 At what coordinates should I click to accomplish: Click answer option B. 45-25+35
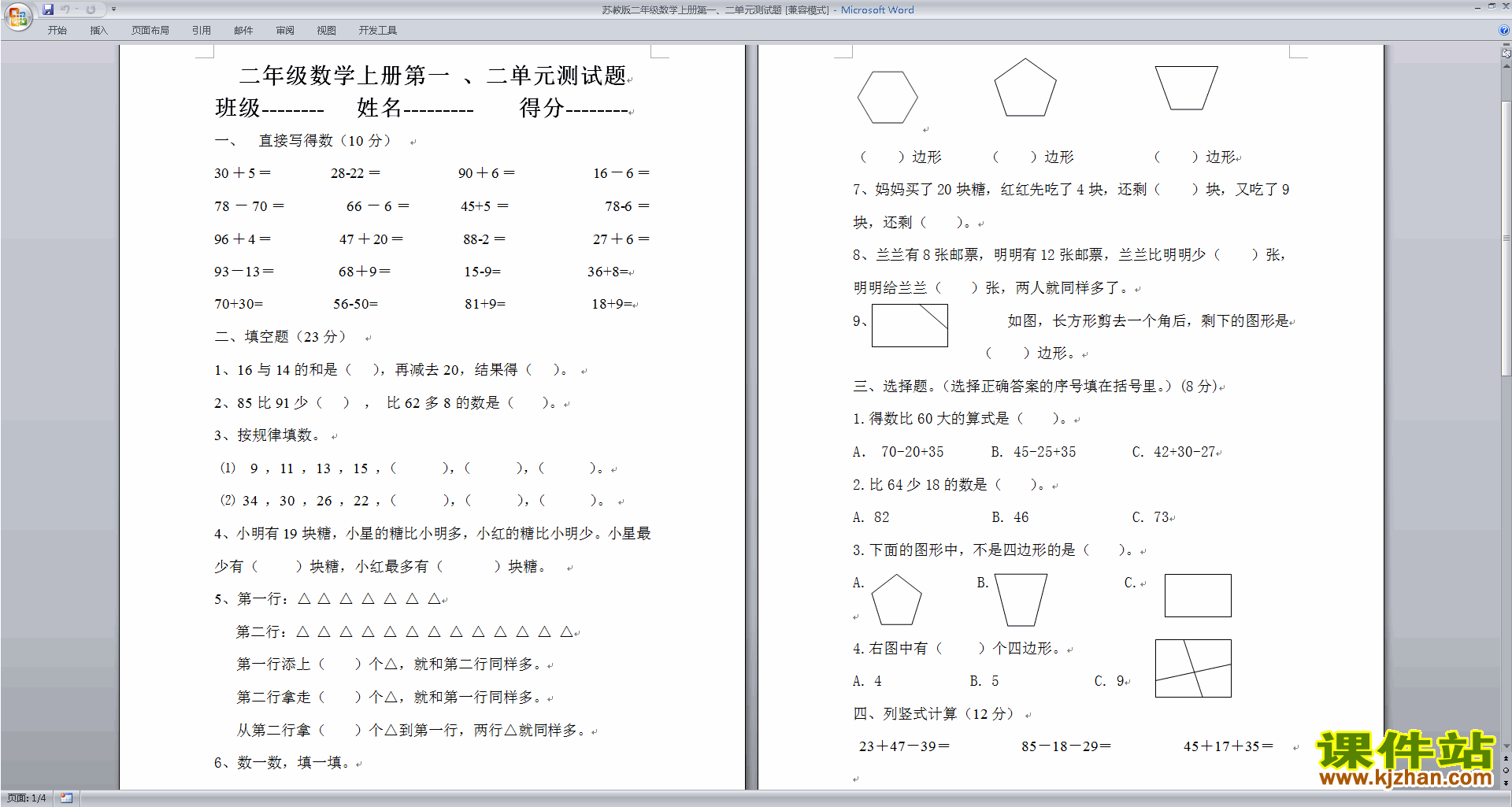pos(1033,452)
